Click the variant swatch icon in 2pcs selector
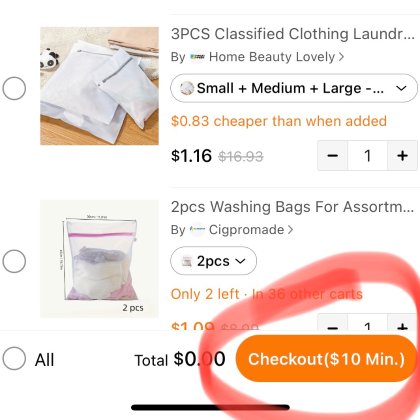Image resolution: width=420 pixels, height=420 pixels. coord(187,261)
